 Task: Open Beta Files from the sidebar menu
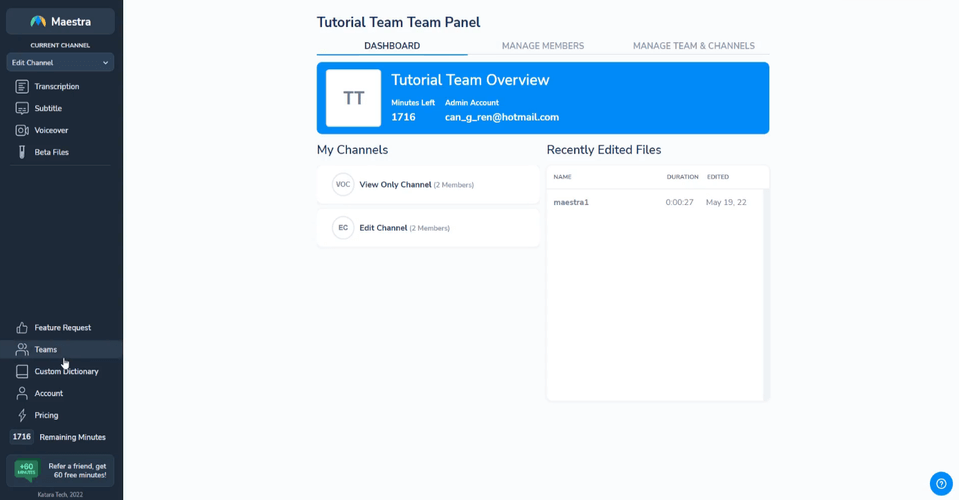(x=51, y=152)
